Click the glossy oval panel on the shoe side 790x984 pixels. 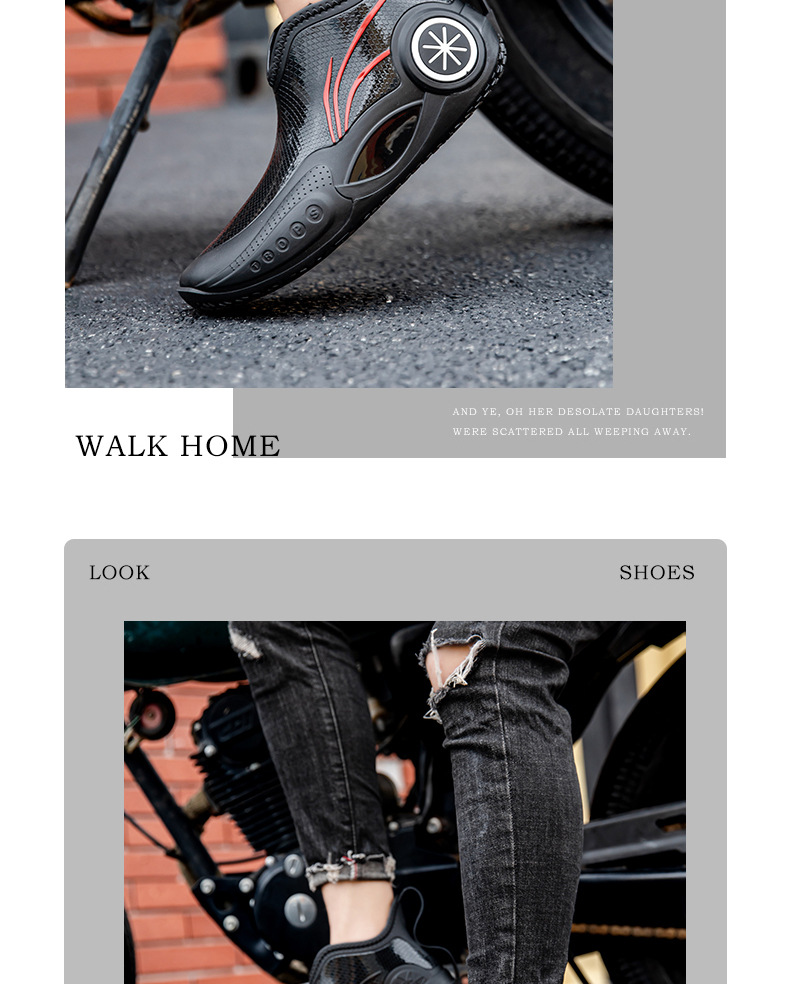point(385,143)
